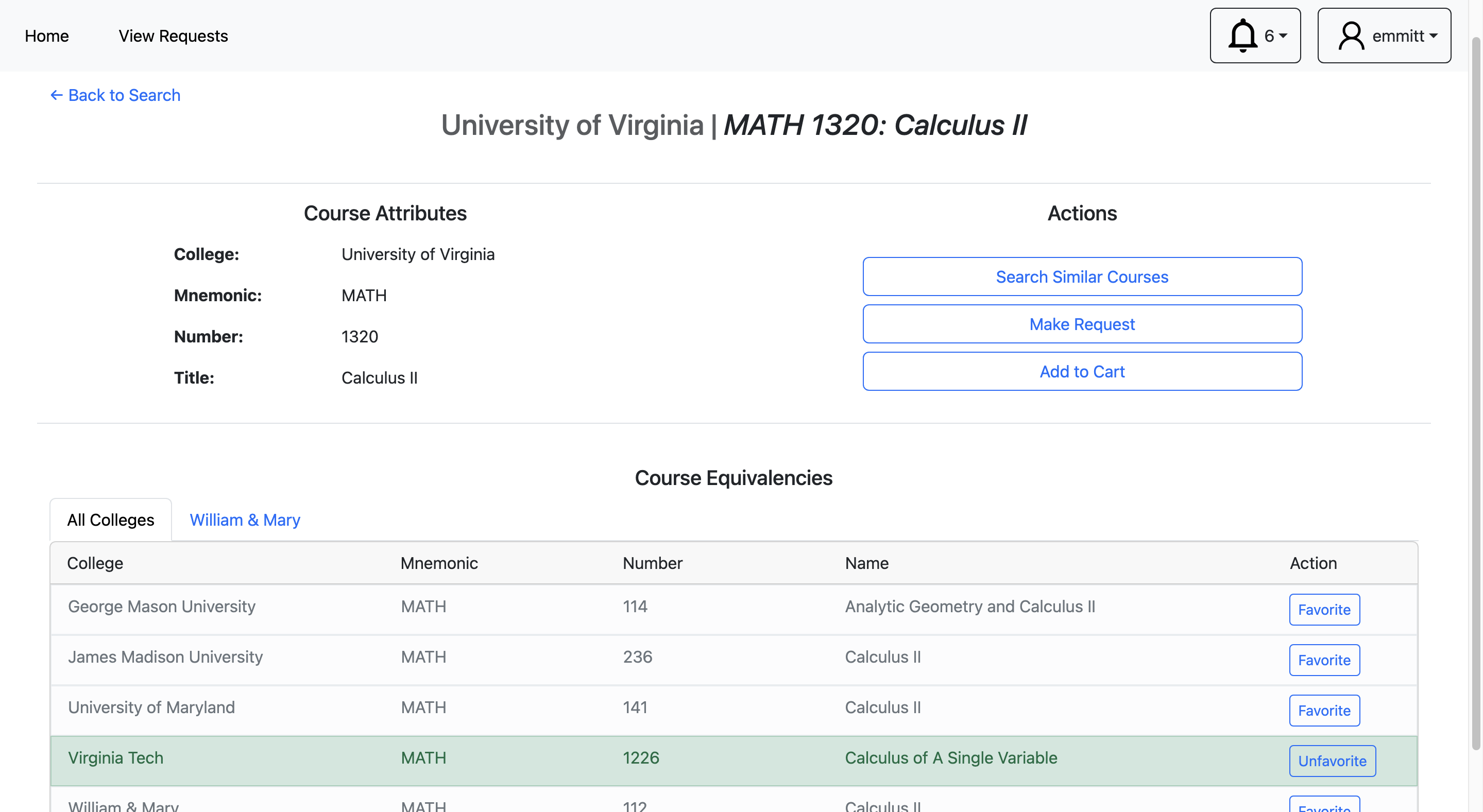The image size is (1483, 812).
Task: Click the Back to Search link
Action: point(115,95)
